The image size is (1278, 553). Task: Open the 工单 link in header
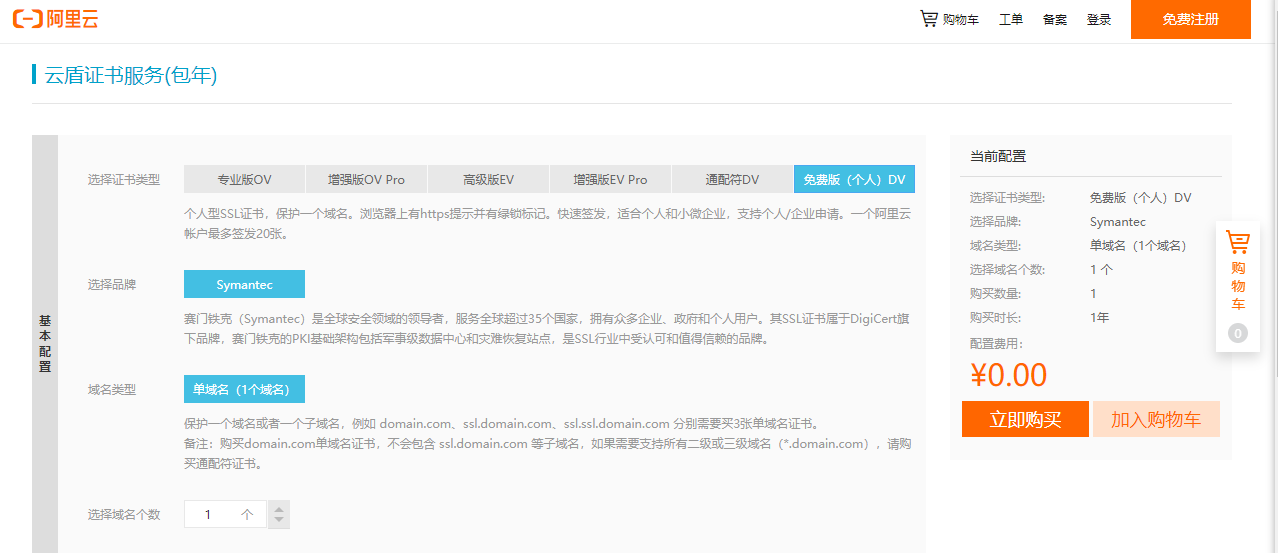(x=1011, y=19)
